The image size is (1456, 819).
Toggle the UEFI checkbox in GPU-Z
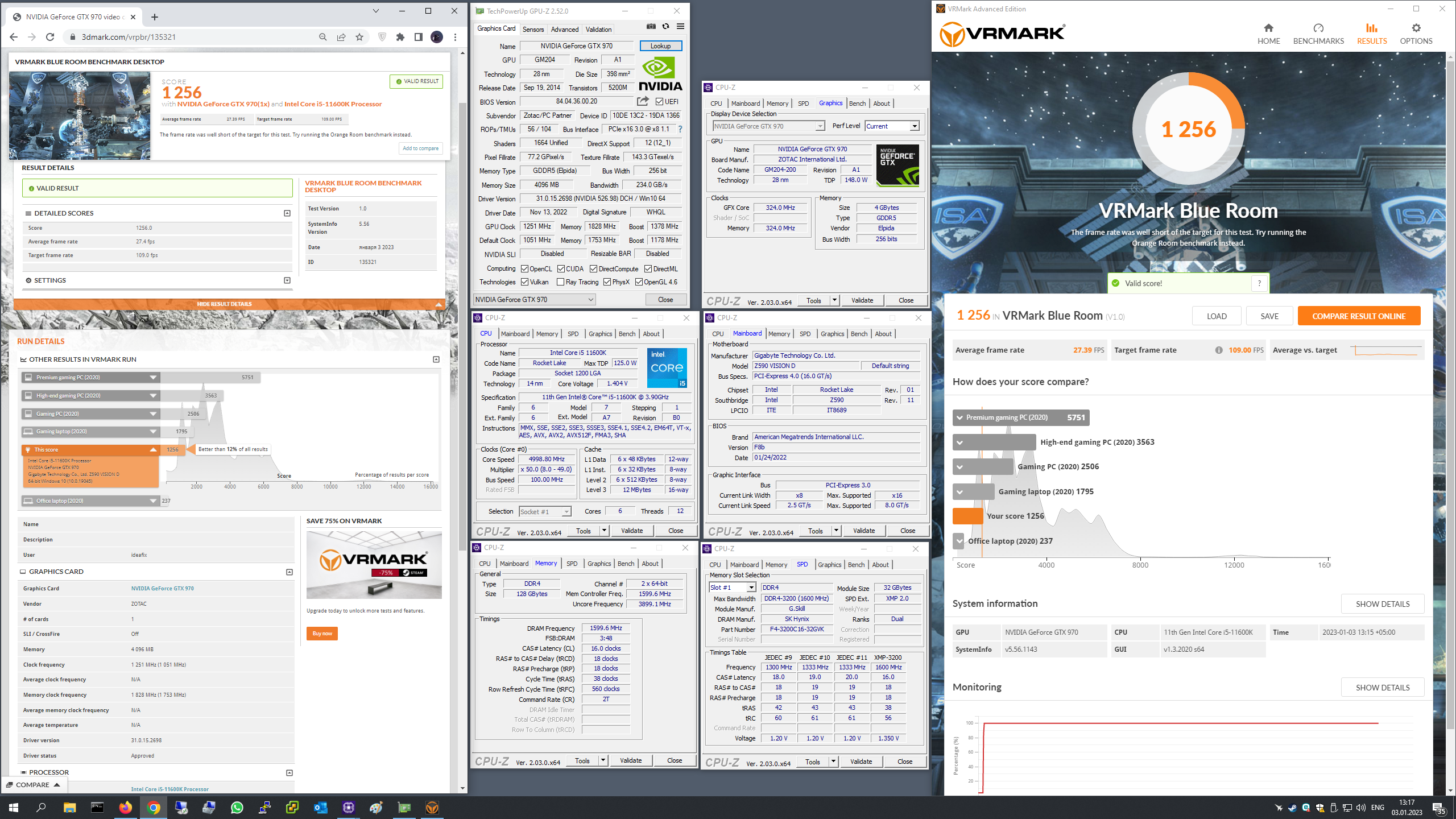659,102
